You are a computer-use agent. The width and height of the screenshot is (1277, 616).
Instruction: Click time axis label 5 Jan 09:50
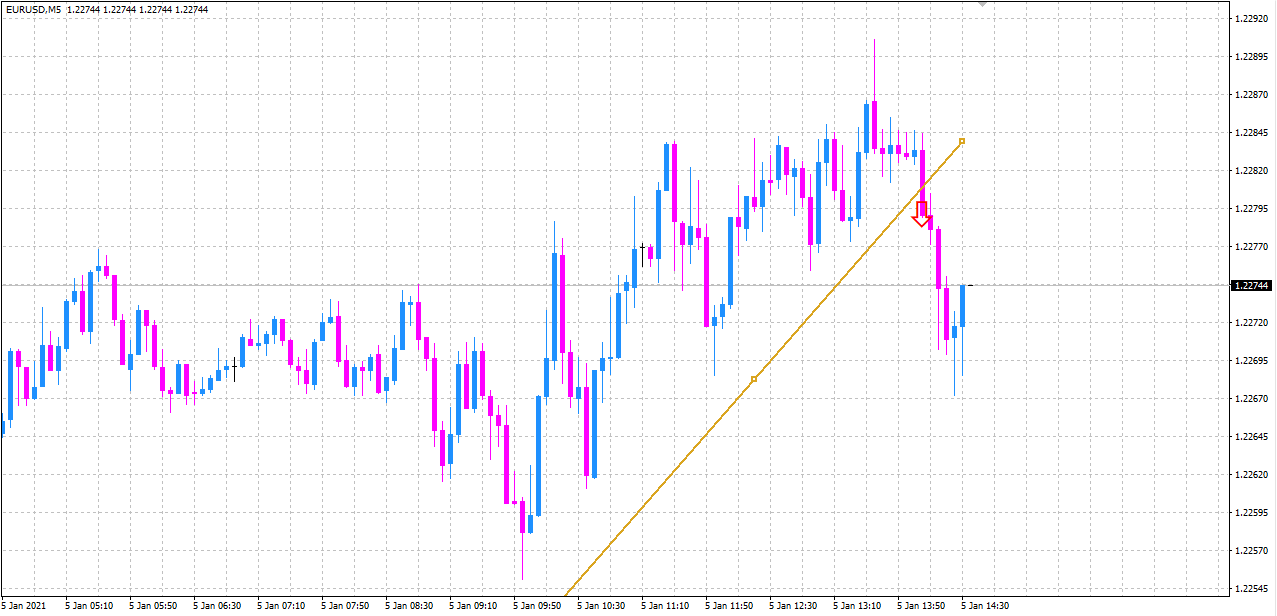(537, 606)
